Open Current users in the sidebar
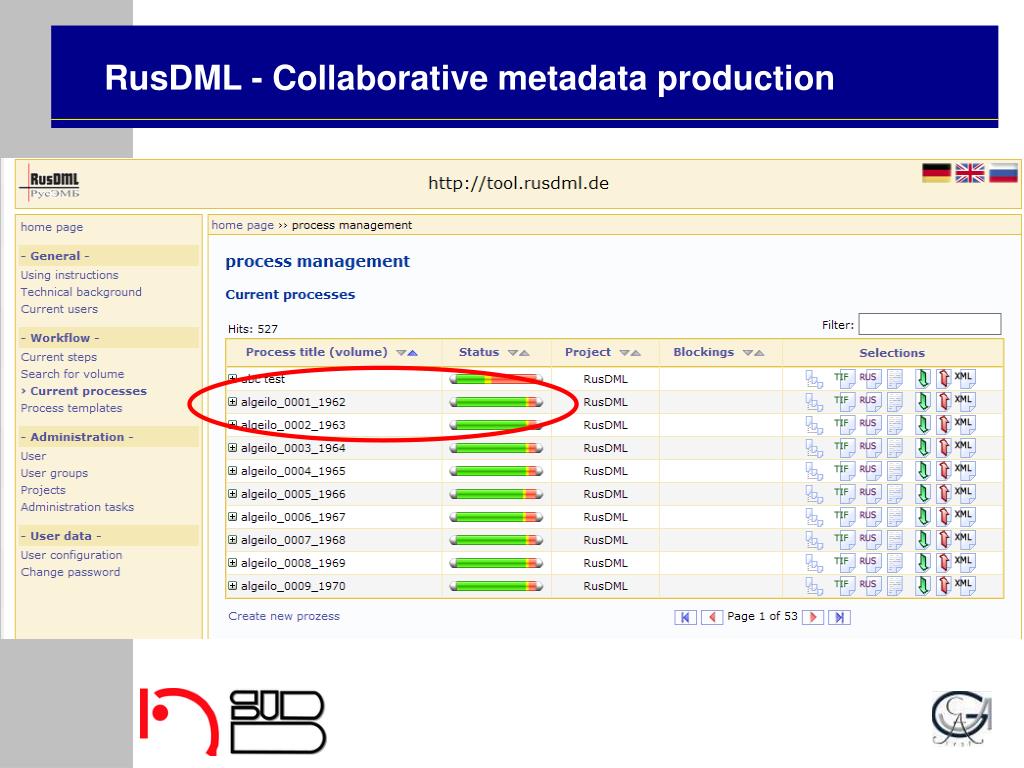1024x768 pixels. [59, 309]
